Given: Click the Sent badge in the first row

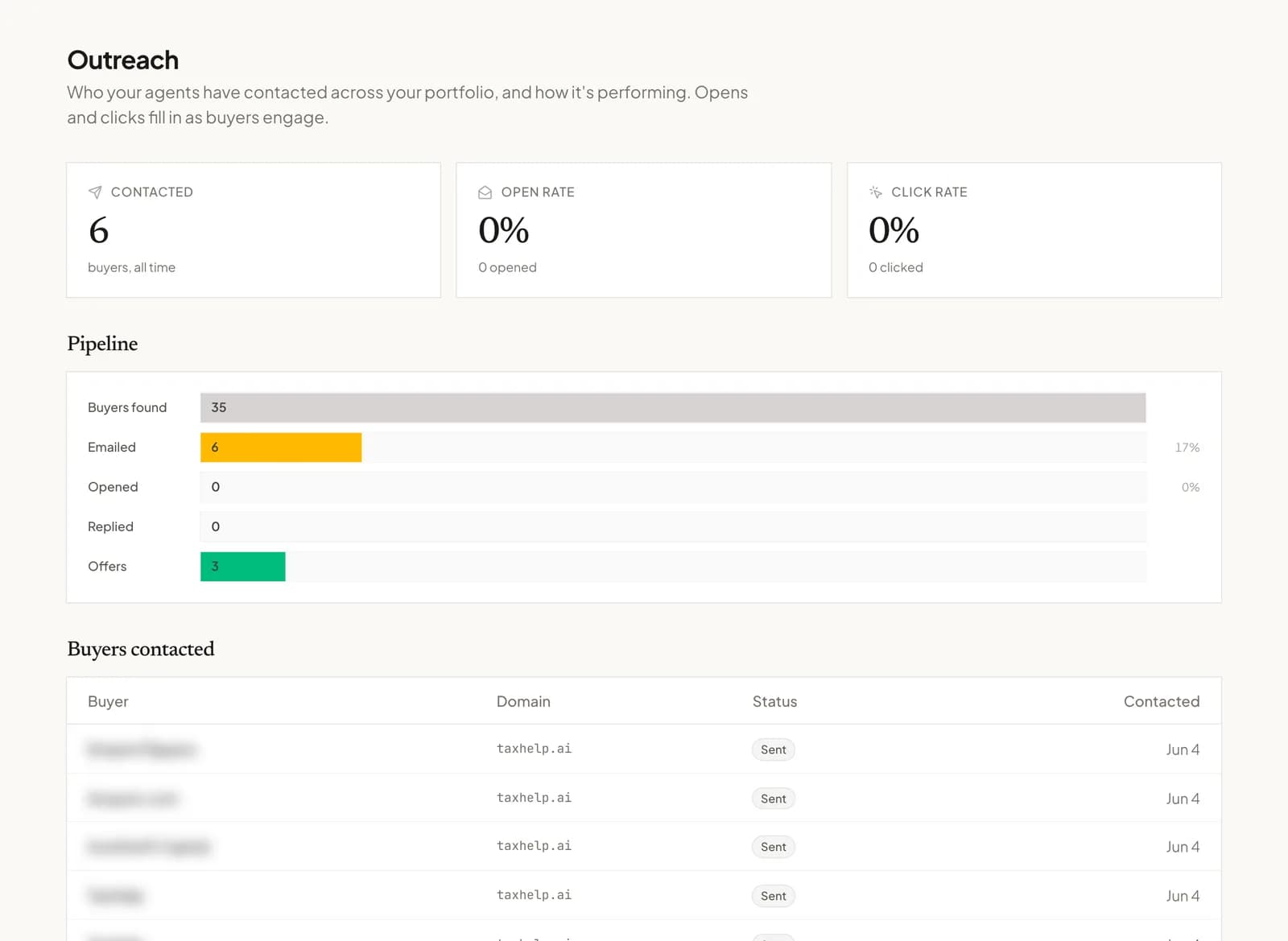Looking at the screenshot, I should pos(774,749).
